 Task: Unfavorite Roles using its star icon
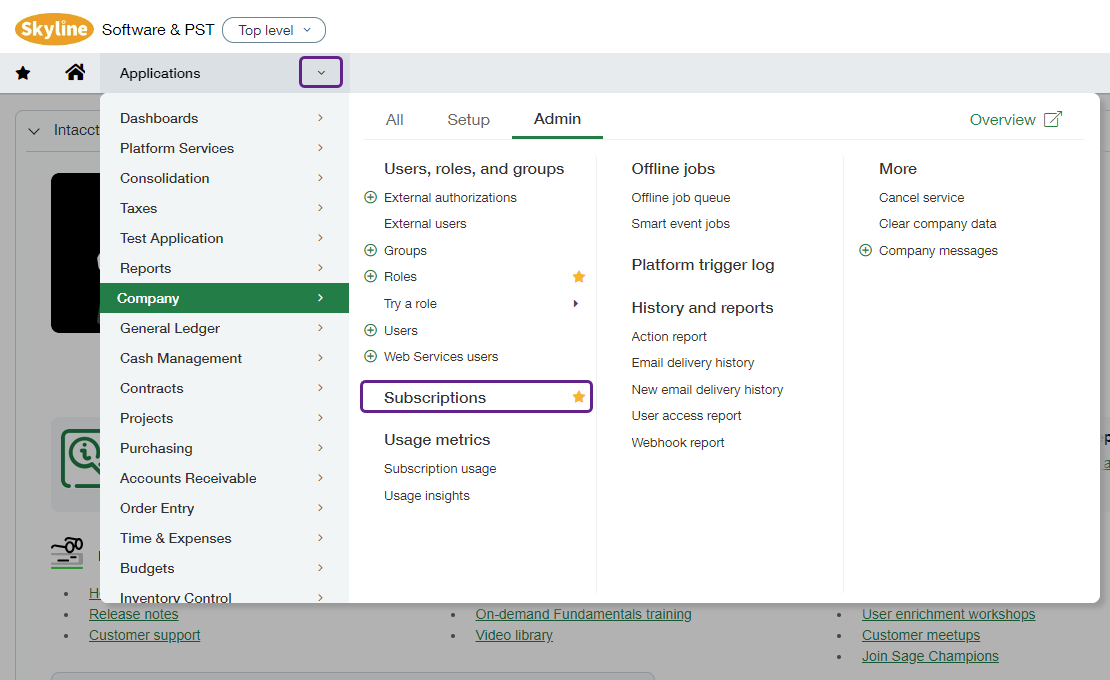[578, 276]
